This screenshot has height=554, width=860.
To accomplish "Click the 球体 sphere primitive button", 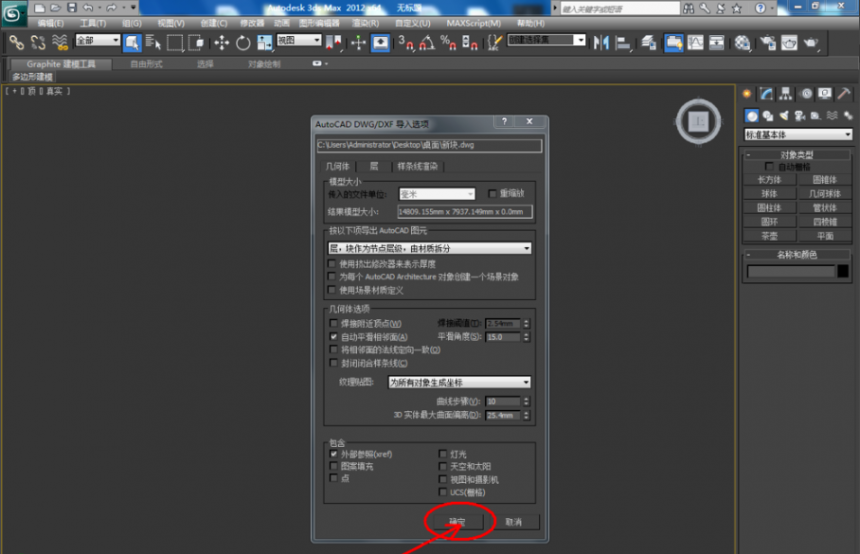I will (770, 194).
